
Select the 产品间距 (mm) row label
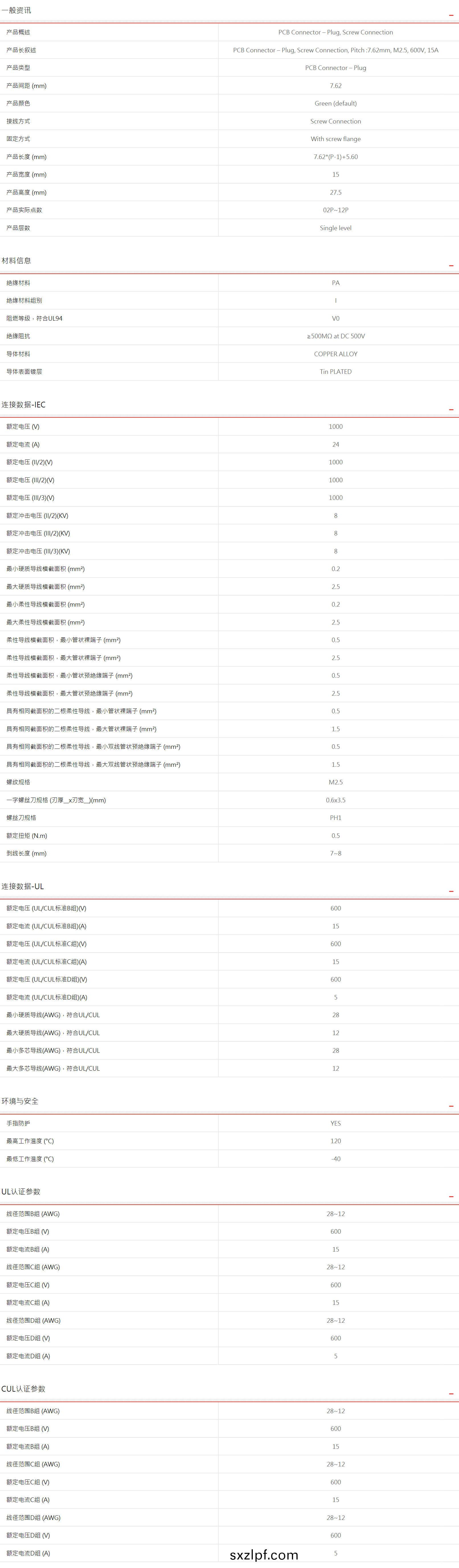coord(26,86)
